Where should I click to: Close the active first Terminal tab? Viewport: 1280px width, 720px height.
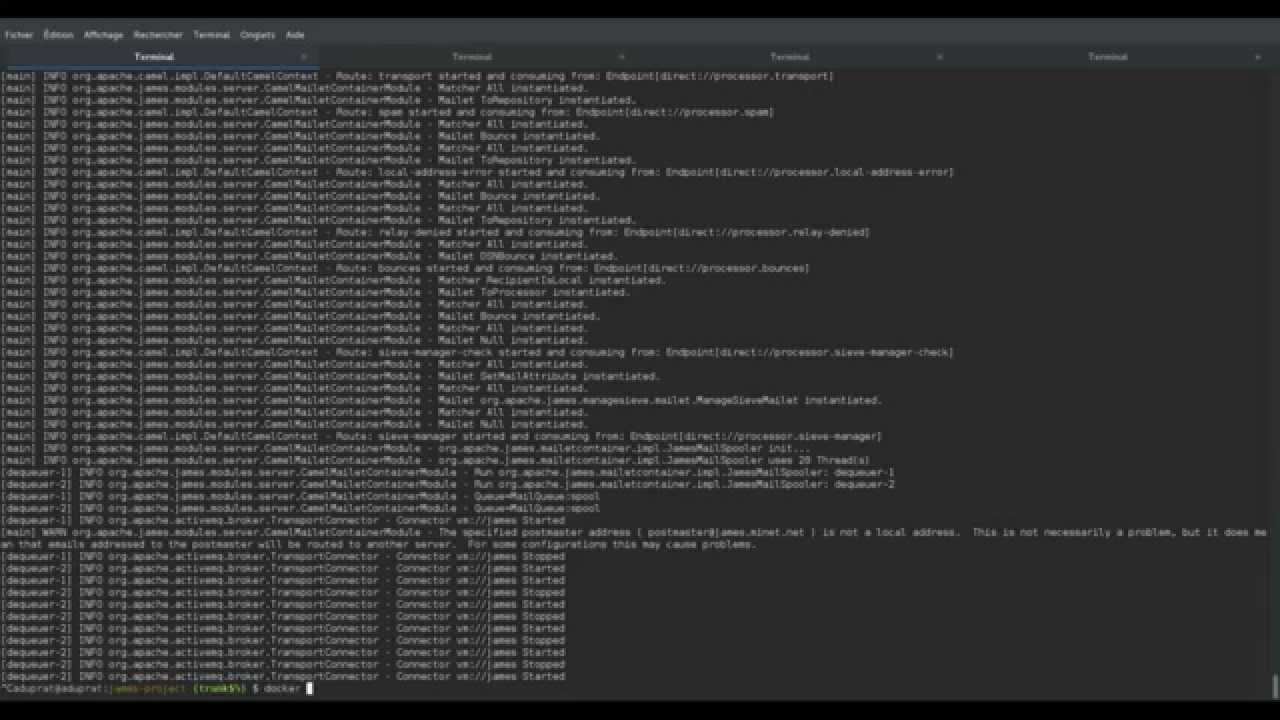point(304,57)
